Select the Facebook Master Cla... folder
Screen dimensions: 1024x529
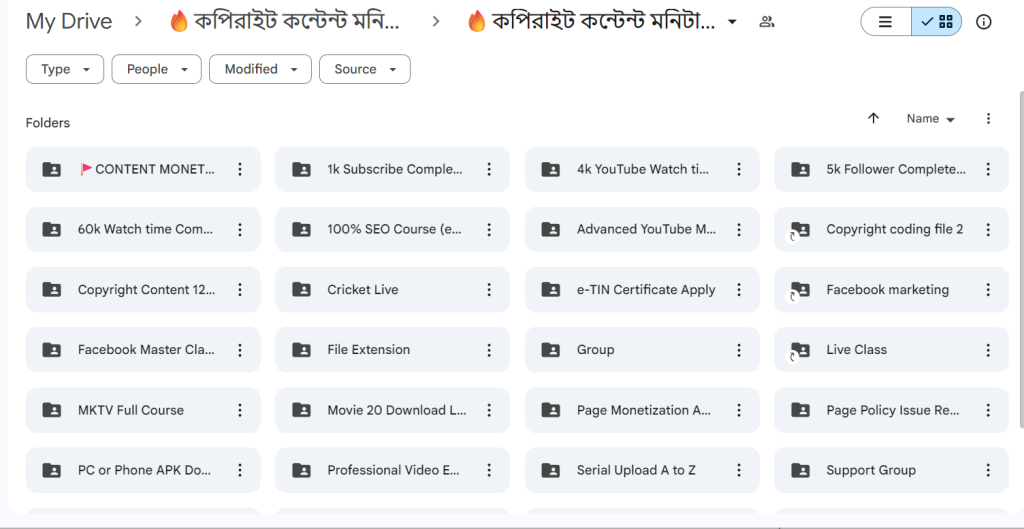pos(143,349)
